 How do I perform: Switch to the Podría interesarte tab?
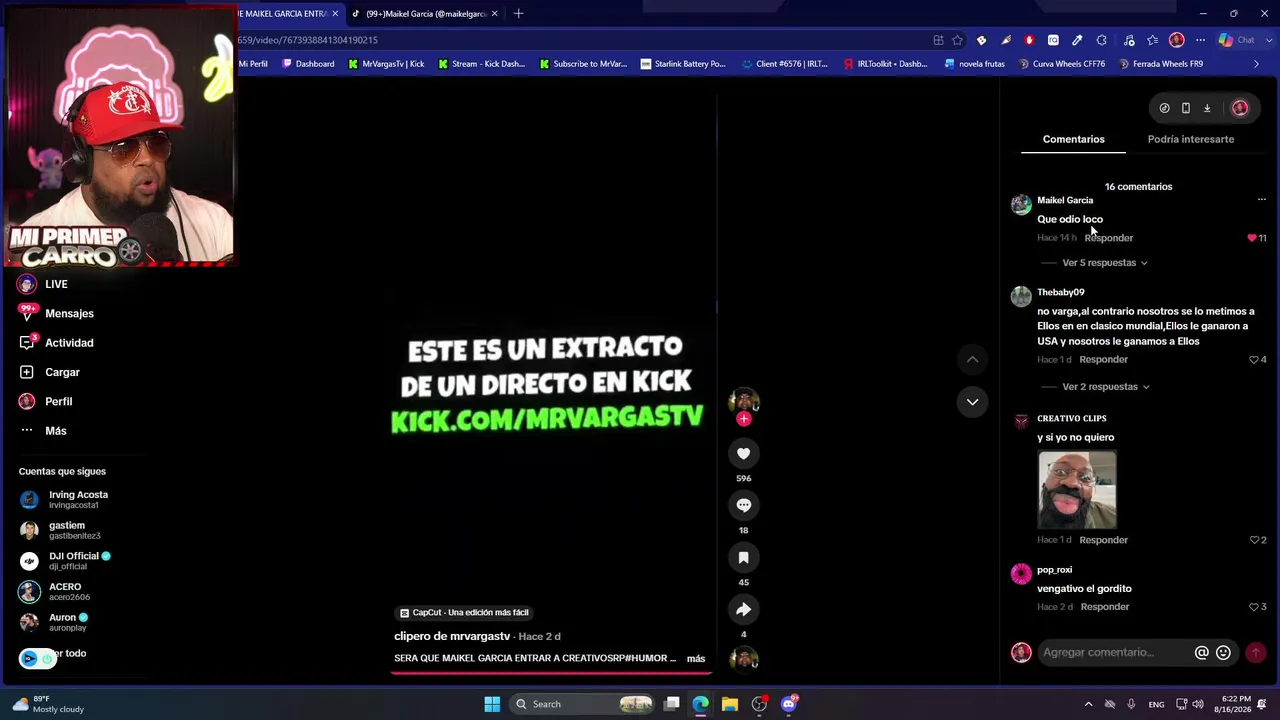tap(1190, 139)
